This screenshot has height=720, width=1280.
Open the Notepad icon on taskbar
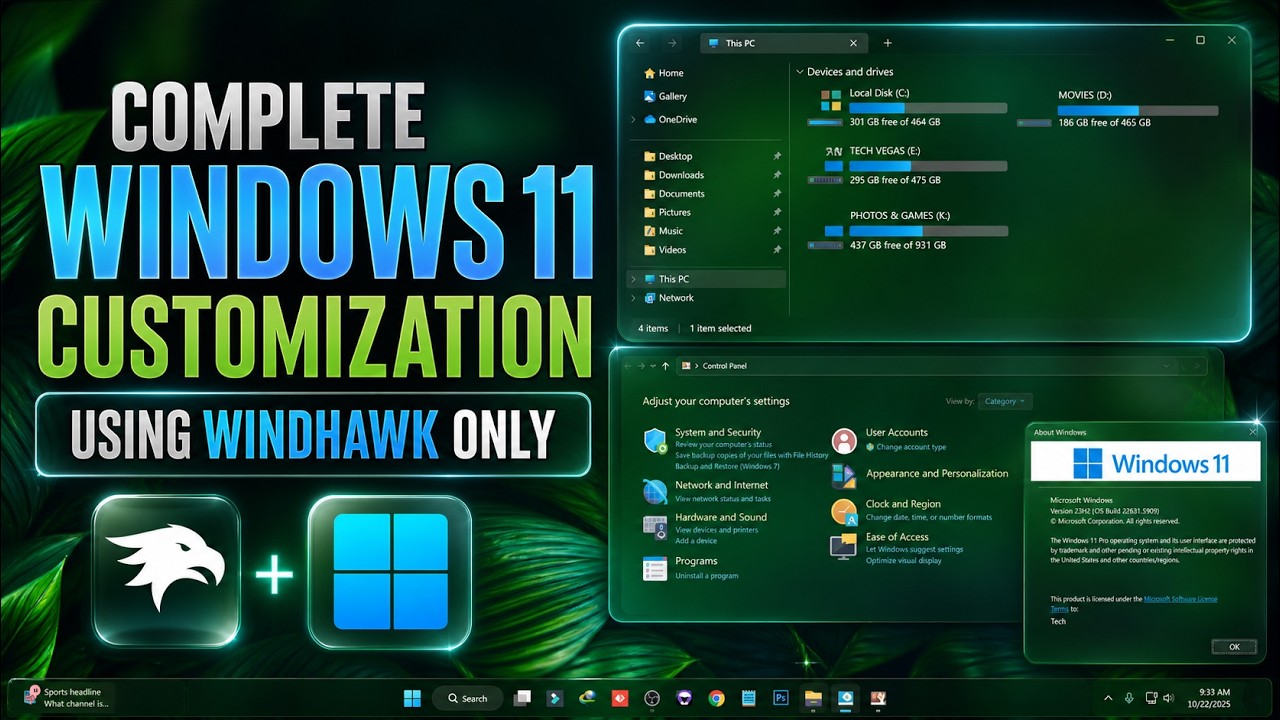pos(748,698)
